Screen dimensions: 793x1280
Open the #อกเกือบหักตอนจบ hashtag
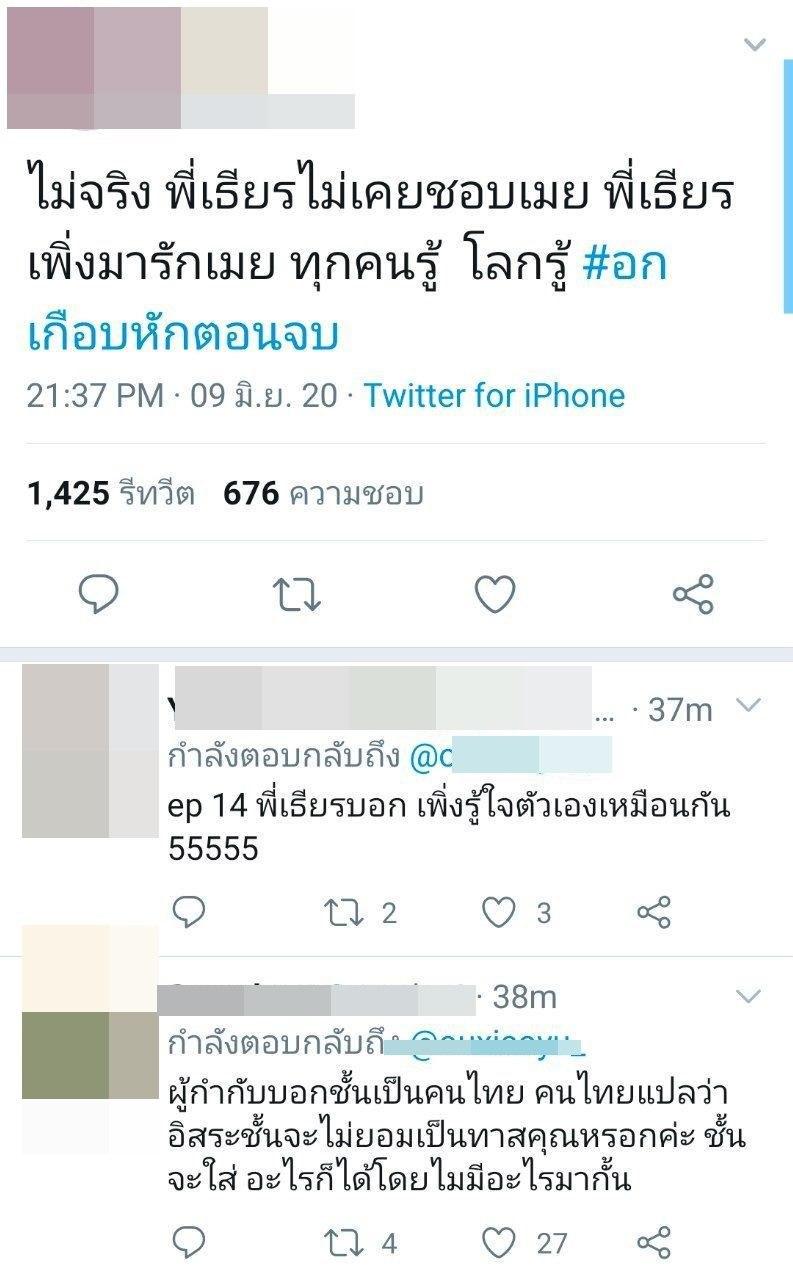347,300
